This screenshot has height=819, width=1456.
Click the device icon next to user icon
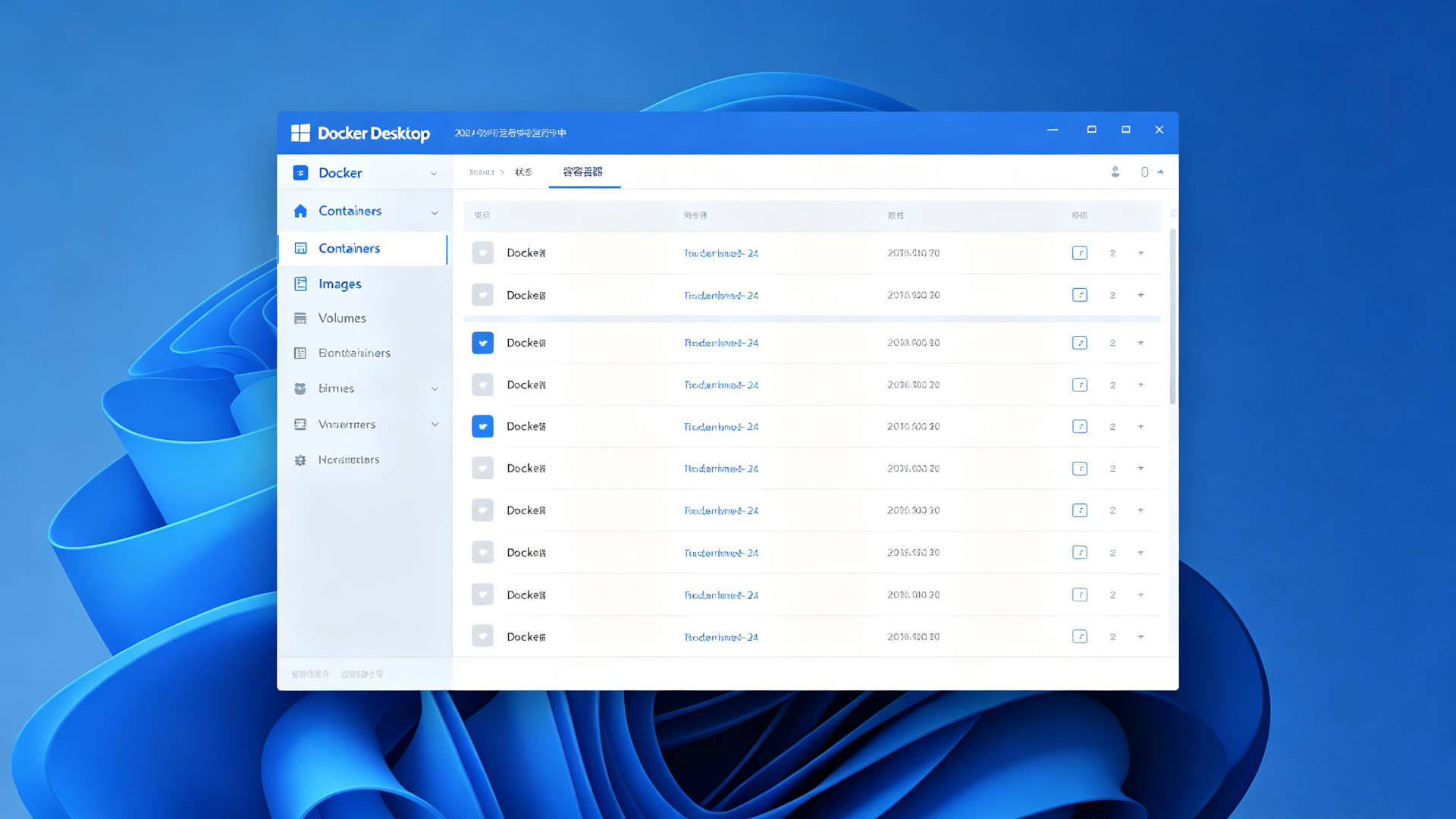coord(1144,172)
